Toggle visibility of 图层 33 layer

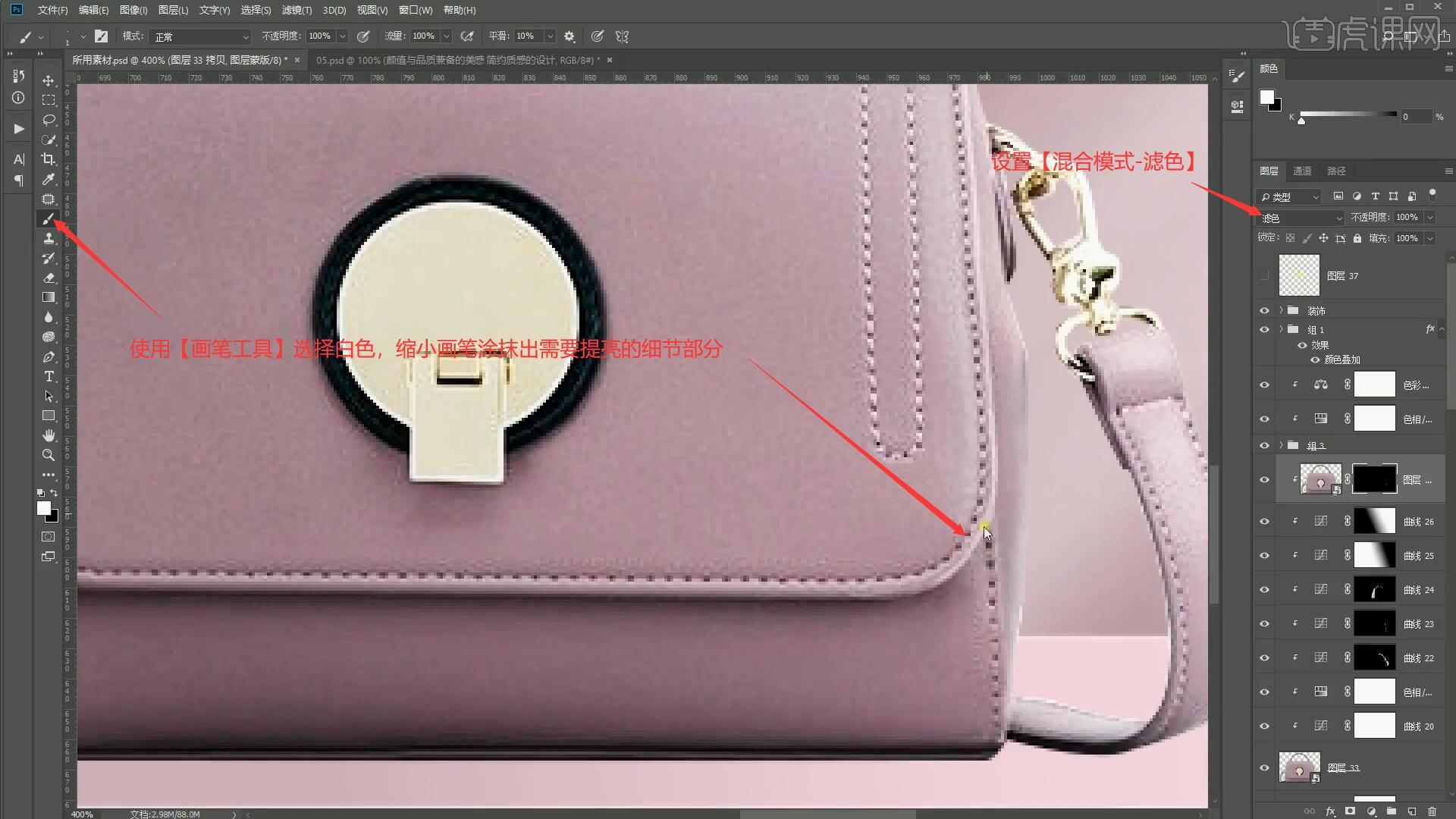[x=1264, y=767]
